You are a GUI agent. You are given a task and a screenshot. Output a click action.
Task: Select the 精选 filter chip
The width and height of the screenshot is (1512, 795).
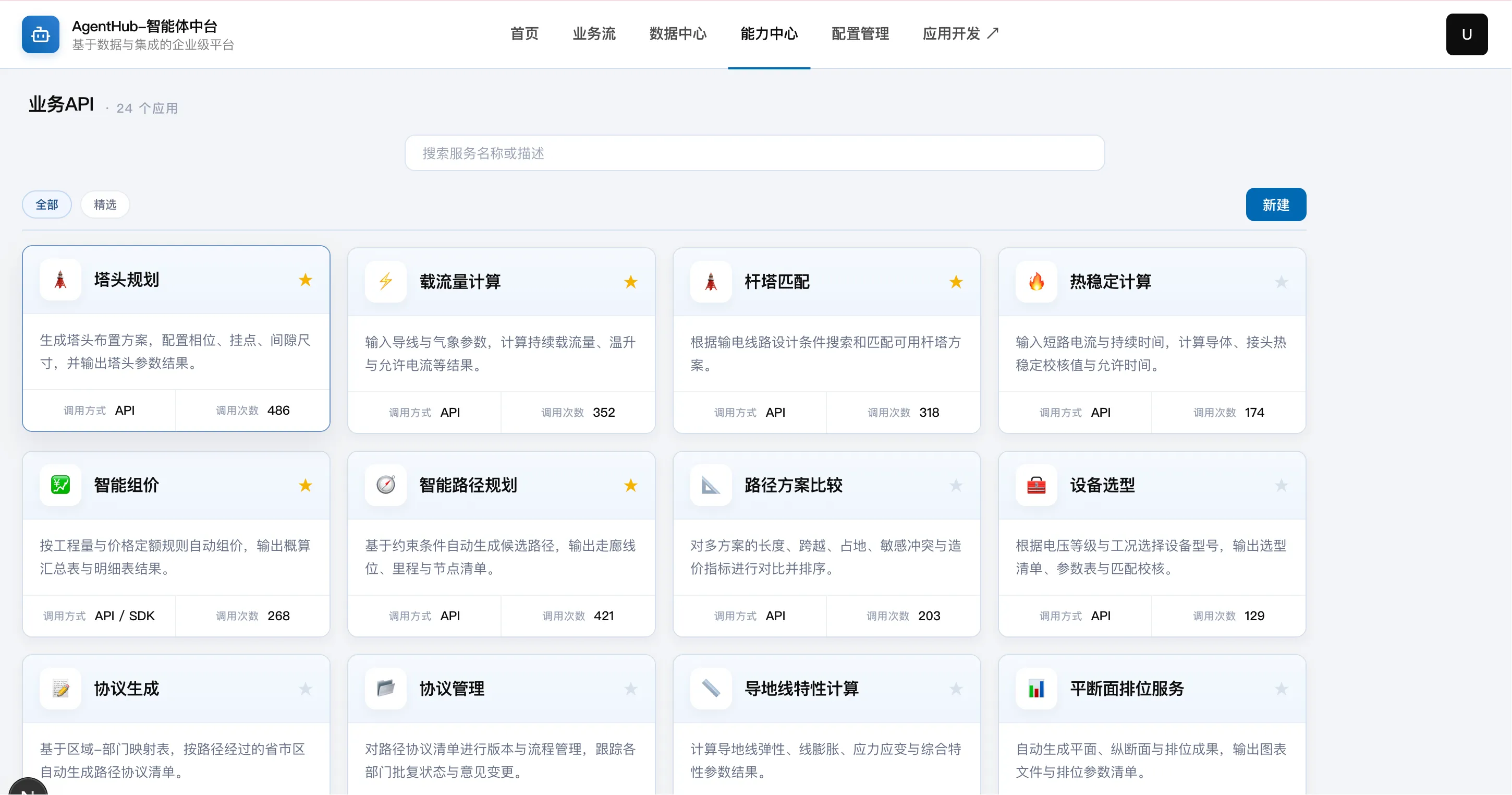(x=105, y=204)
